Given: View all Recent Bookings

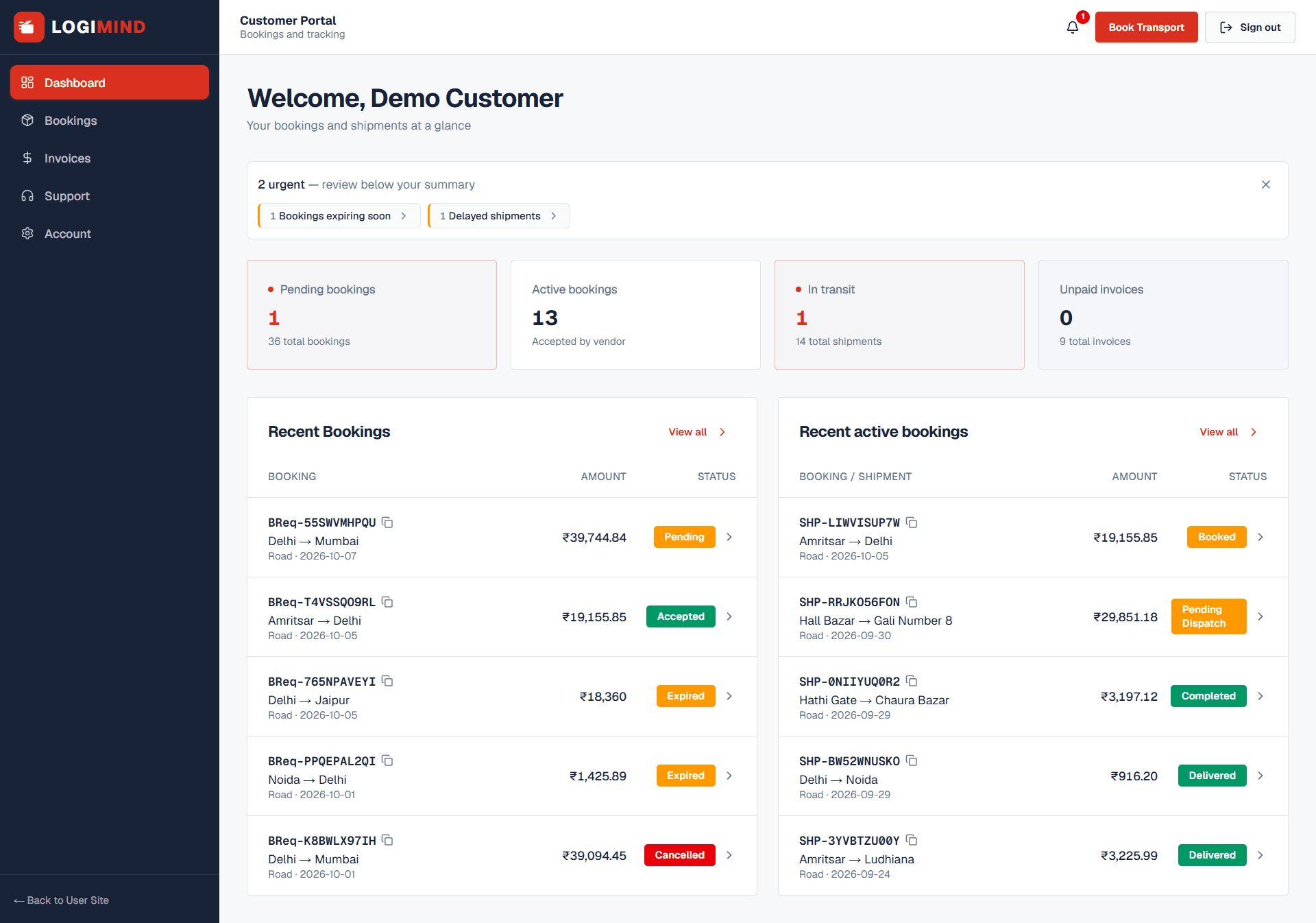Looking at the screenshot, I should pos(697,432).
